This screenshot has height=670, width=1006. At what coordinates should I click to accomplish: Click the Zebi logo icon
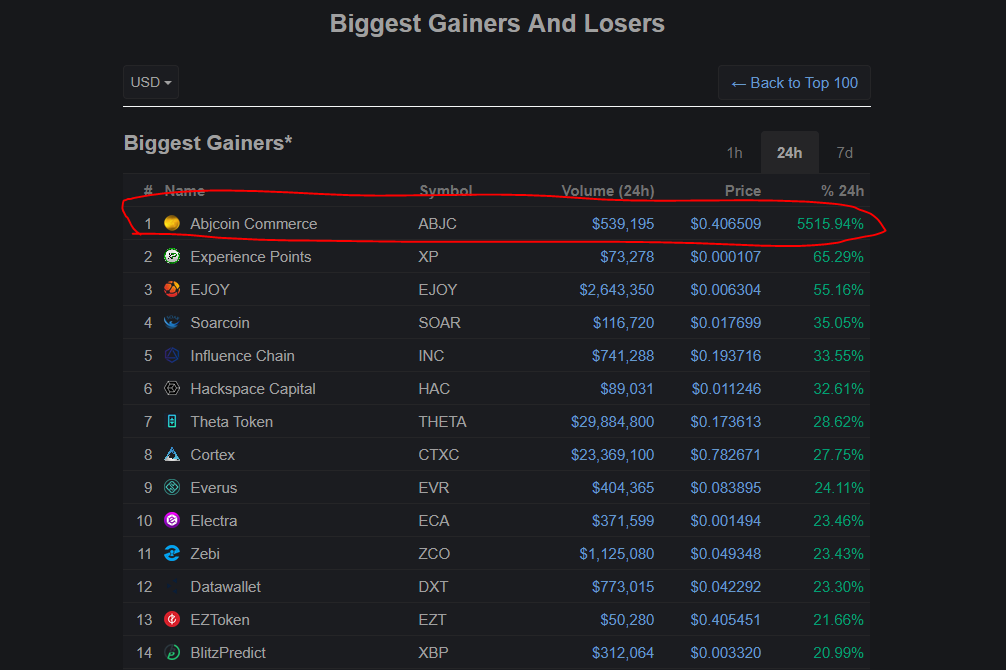coord(172,554)
